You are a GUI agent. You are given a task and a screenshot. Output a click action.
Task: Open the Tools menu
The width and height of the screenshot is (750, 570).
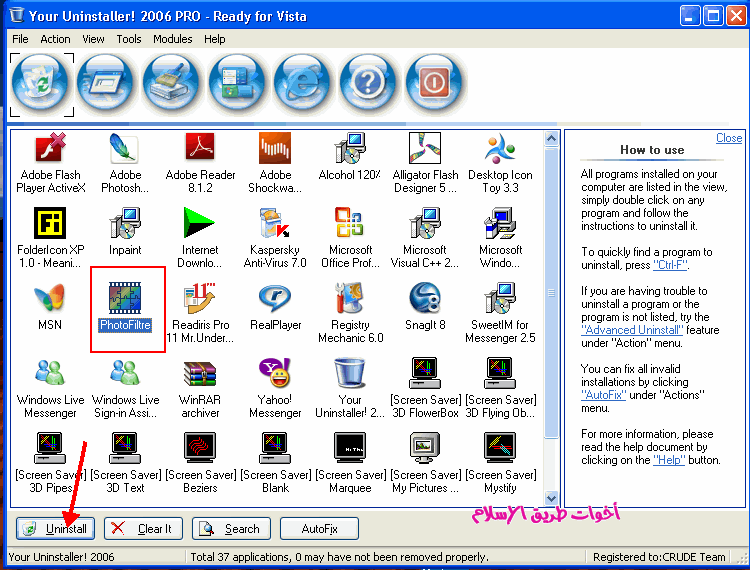[129, 39]
